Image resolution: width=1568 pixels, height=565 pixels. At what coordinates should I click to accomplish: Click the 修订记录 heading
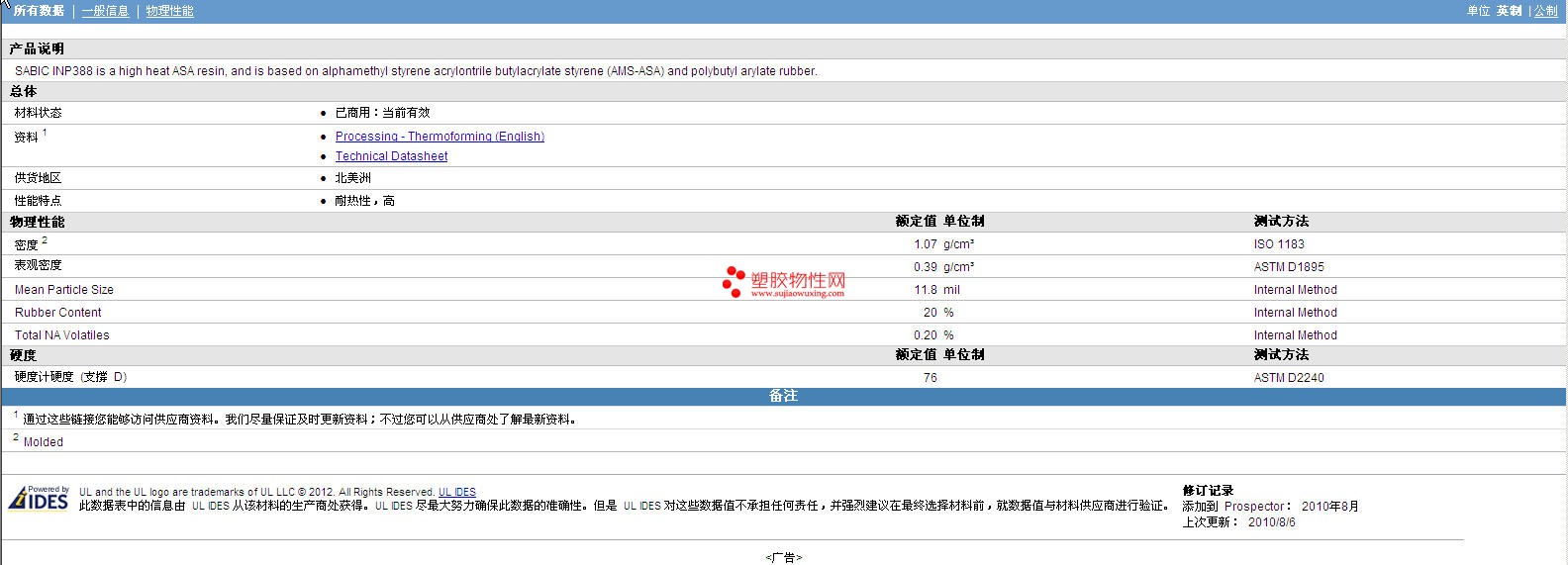click(1208, 491)
